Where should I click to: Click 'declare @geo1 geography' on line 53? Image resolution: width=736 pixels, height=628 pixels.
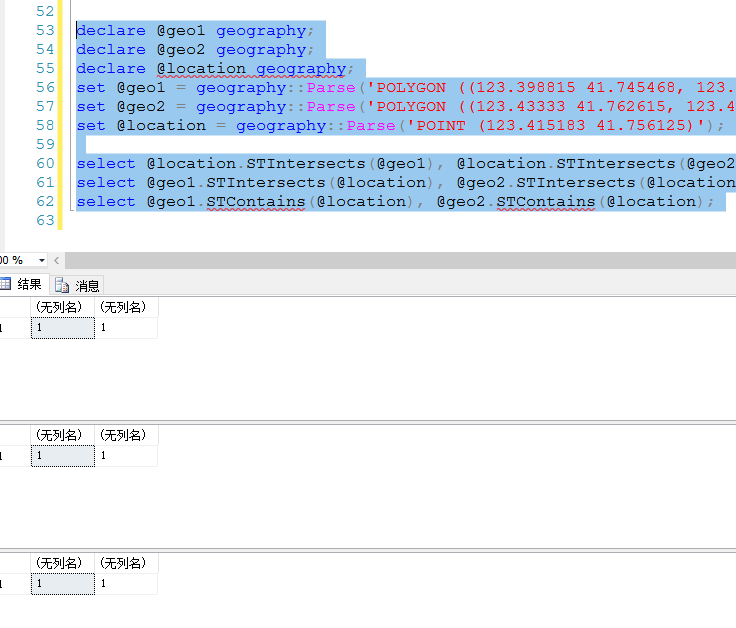(192, 31)
